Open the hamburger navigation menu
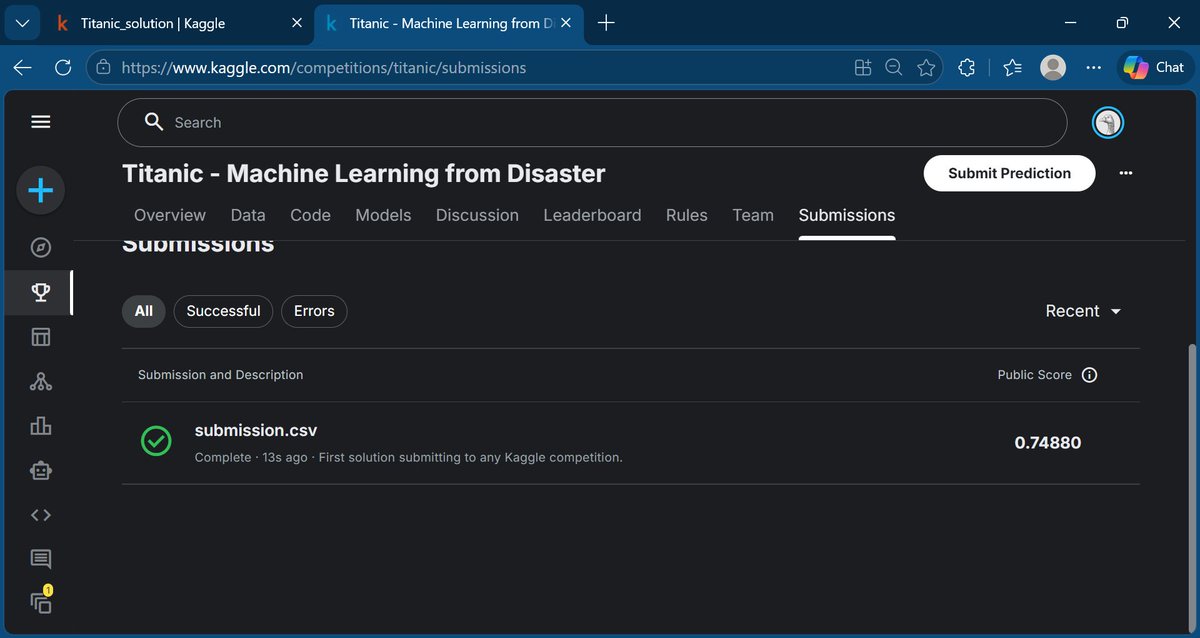 [40, 122]
